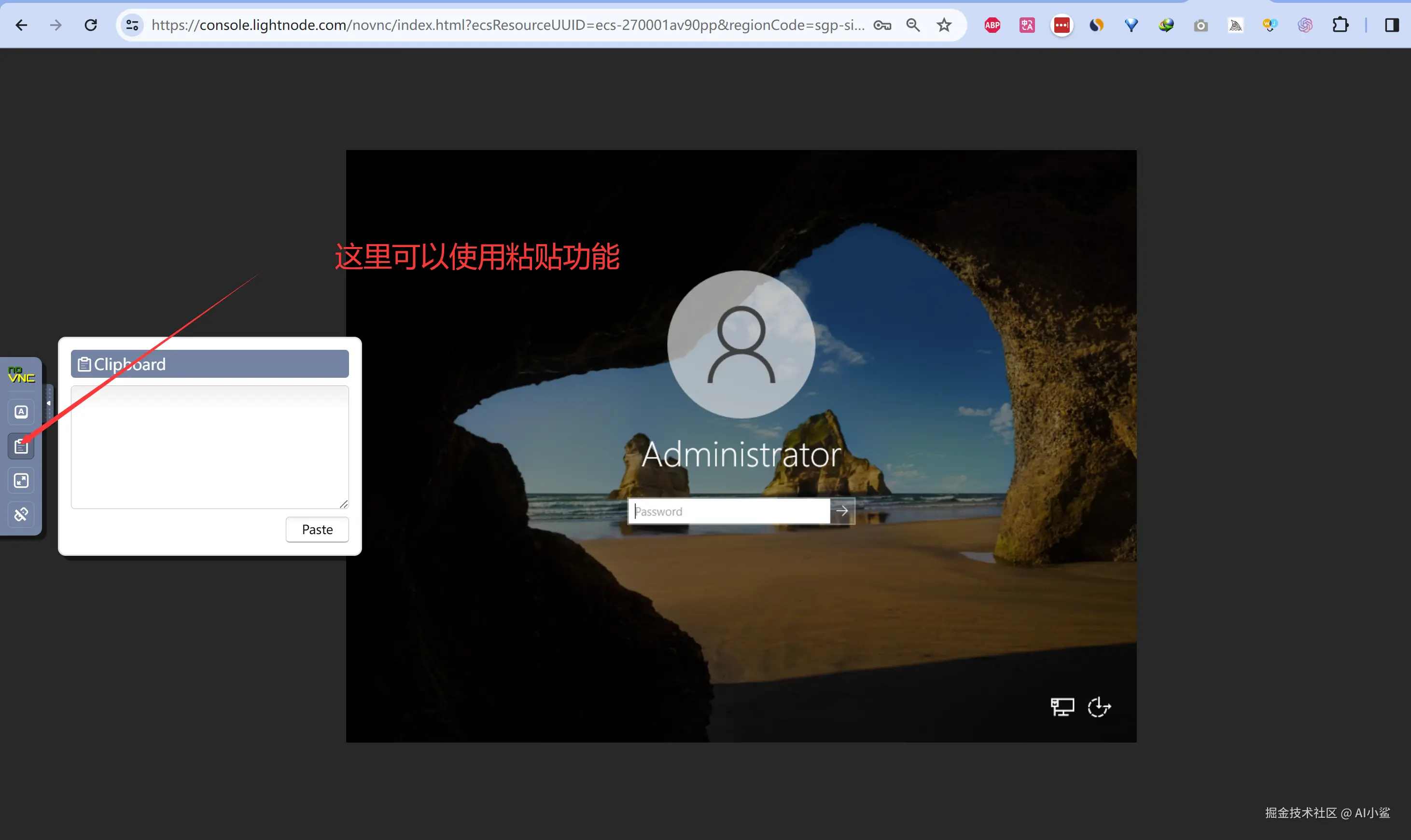This screenshot has height=840, width=1411.
Task: Show extra keys in noVNC panel
Action: (x=21, y=412)
